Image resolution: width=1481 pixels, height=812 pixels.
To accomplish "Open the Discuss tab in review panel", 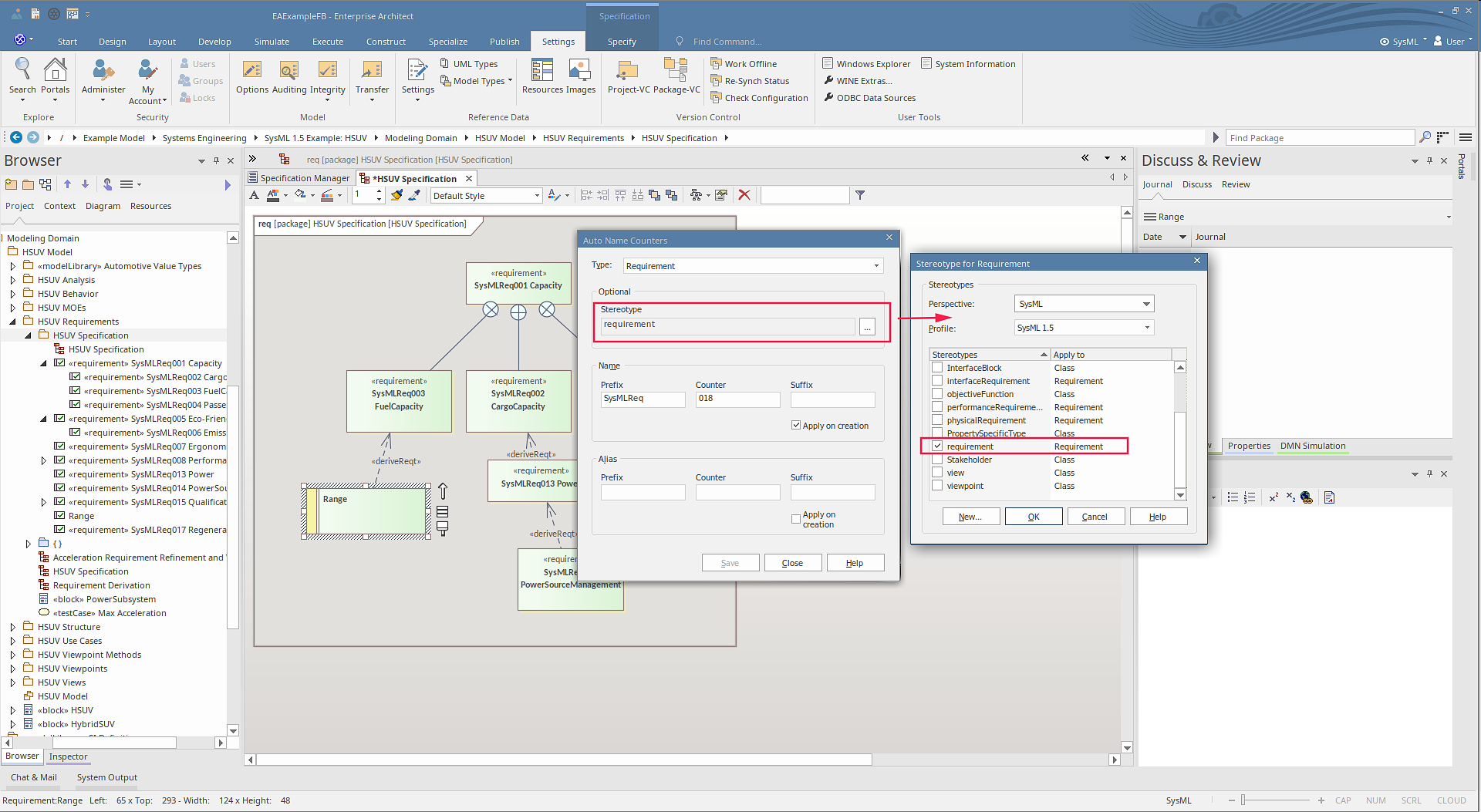I will coord(1196,184).
